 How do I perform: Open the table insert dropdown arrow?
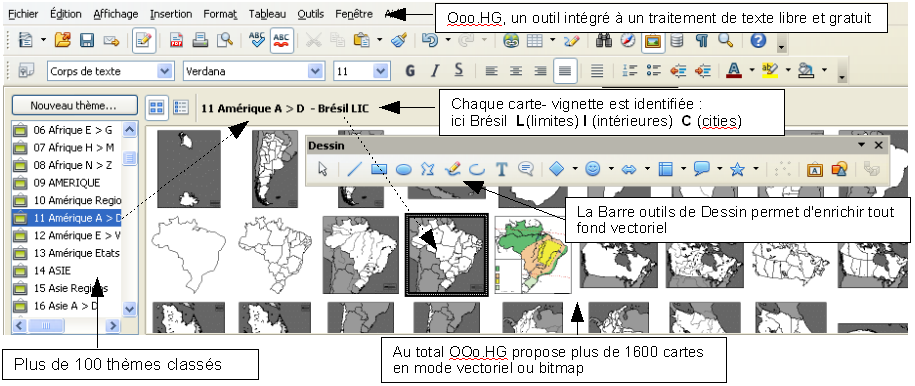tap(552, 40)
